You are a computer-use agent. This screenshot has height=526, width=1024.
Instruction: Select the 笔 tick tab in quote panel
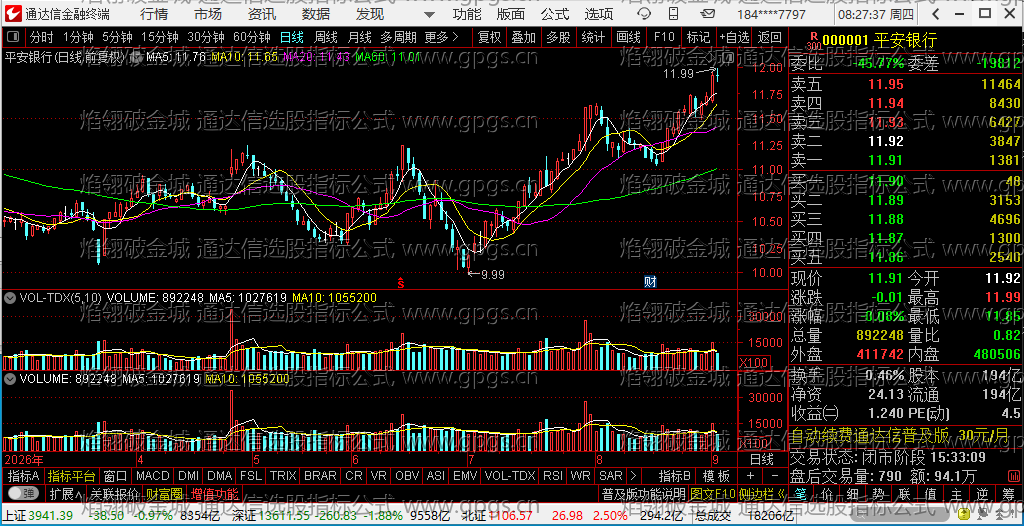pyautogui.click(x=801, y=493)
